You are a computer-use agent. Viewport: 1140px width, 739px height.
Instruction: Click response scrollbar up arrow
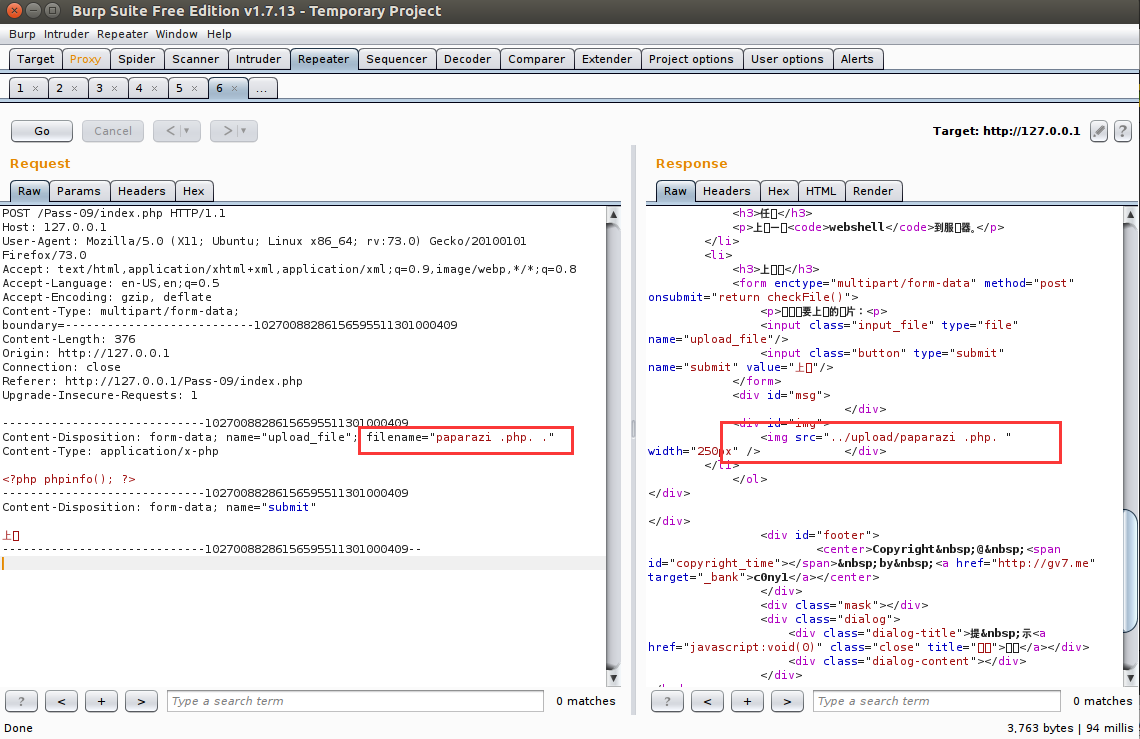(x=1130, y=215)
